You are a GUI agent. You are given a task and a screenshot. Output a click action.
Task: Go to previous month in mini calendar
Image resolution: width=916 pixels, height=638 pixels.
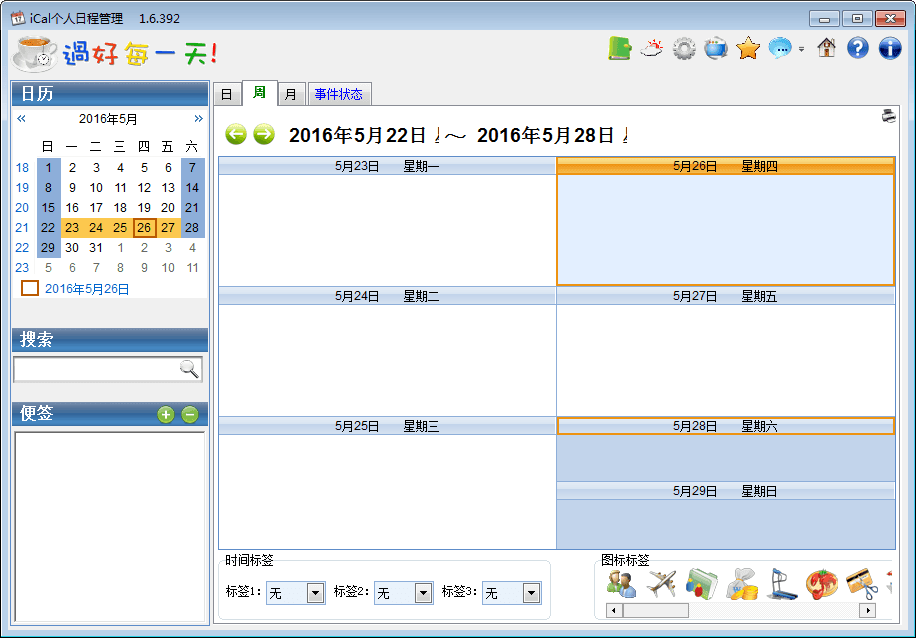pos(22,119)
